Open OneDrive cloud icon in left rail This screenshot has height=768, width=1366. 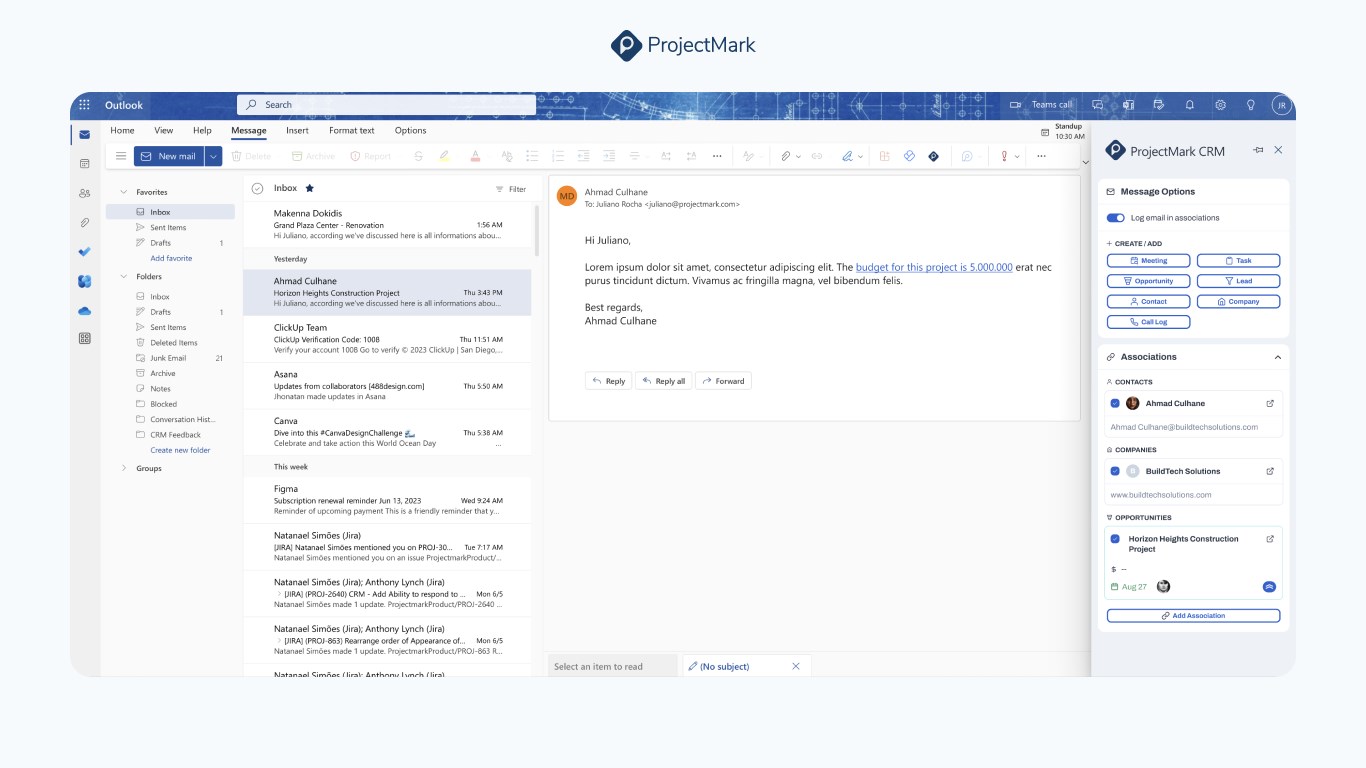pos(84,311)
